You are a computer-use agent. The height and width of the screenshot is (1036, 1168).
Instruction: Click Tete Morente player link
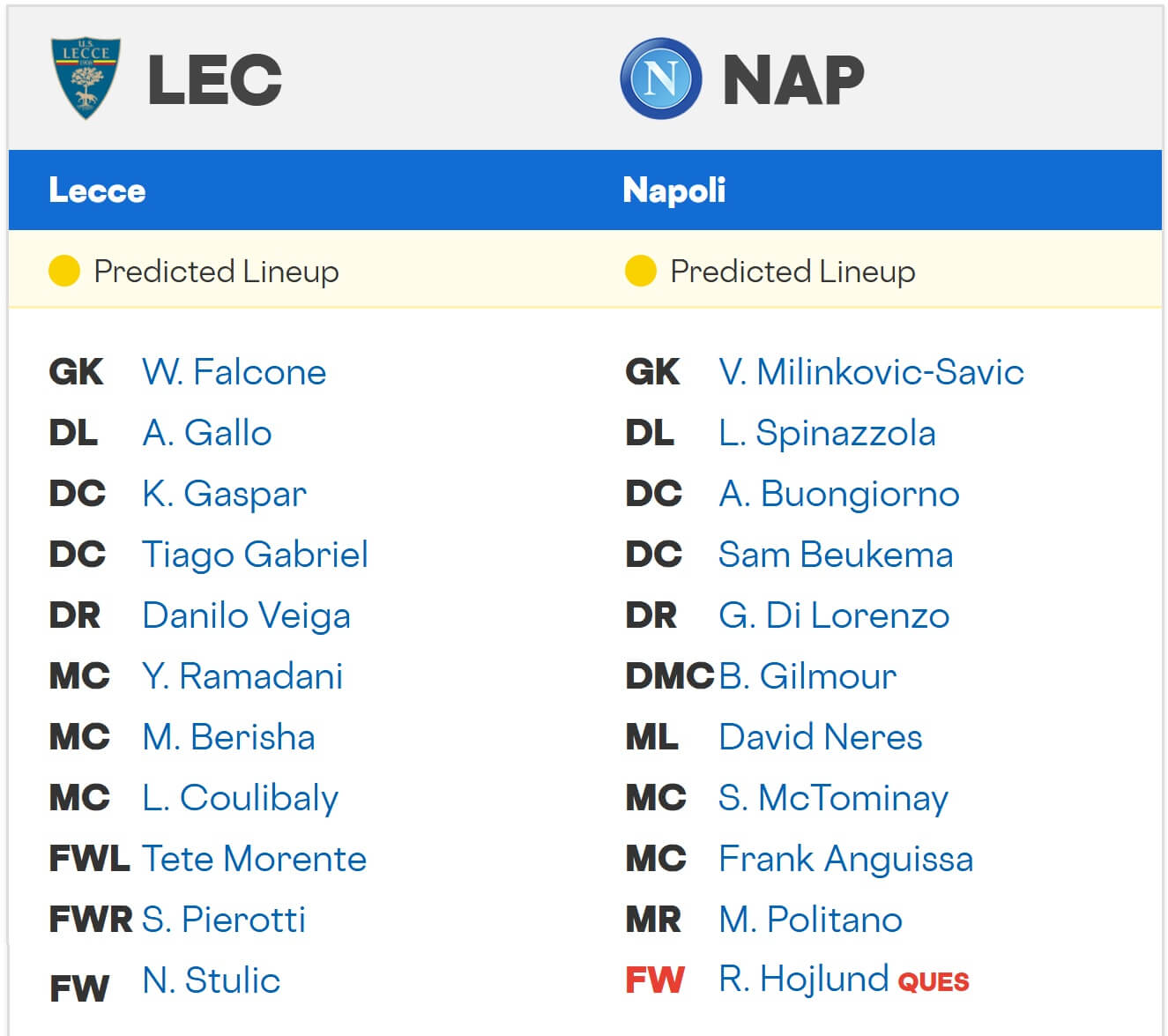[x=254, y=859]
